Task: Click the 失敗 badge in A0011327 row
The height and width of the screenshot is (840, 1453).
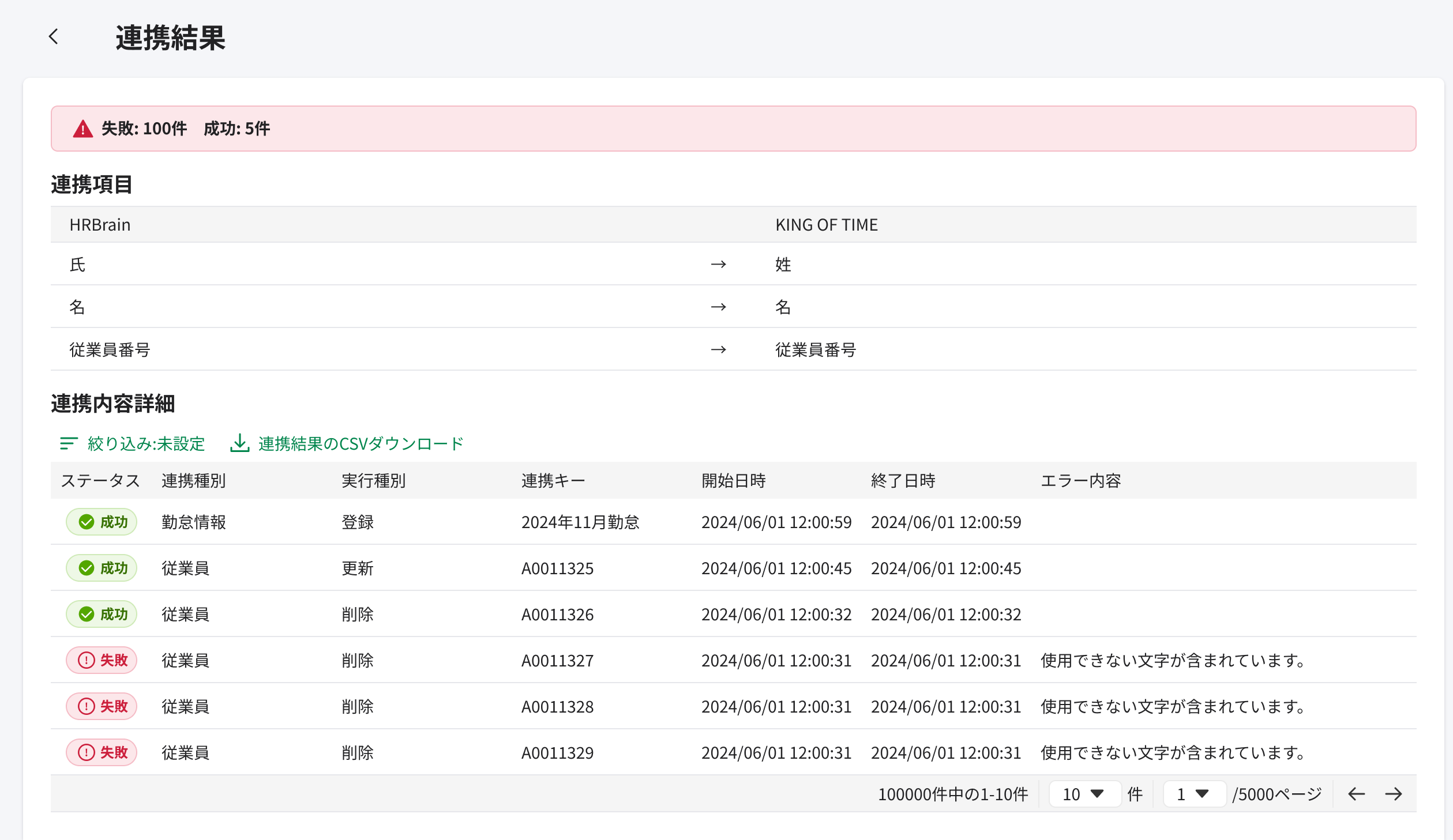Action: (x=102, y=660)
